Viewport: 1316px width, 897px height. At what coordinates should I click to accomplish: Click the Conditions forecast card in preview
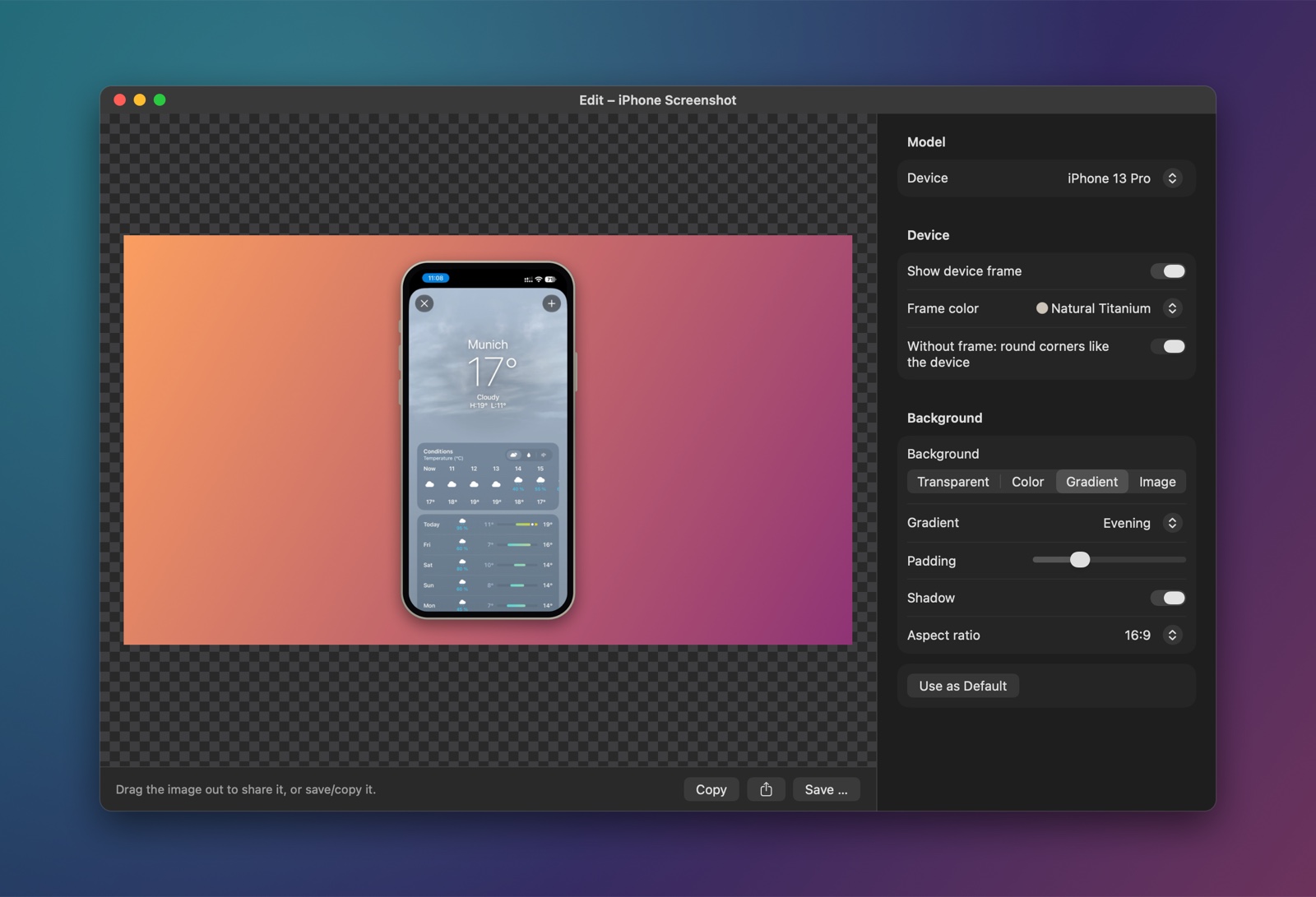tap(488, 477)
